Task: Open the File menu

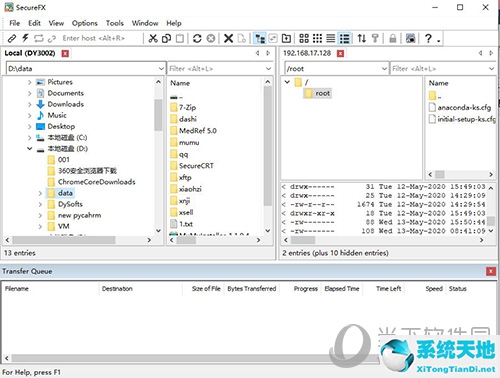Action: (15, 23)
